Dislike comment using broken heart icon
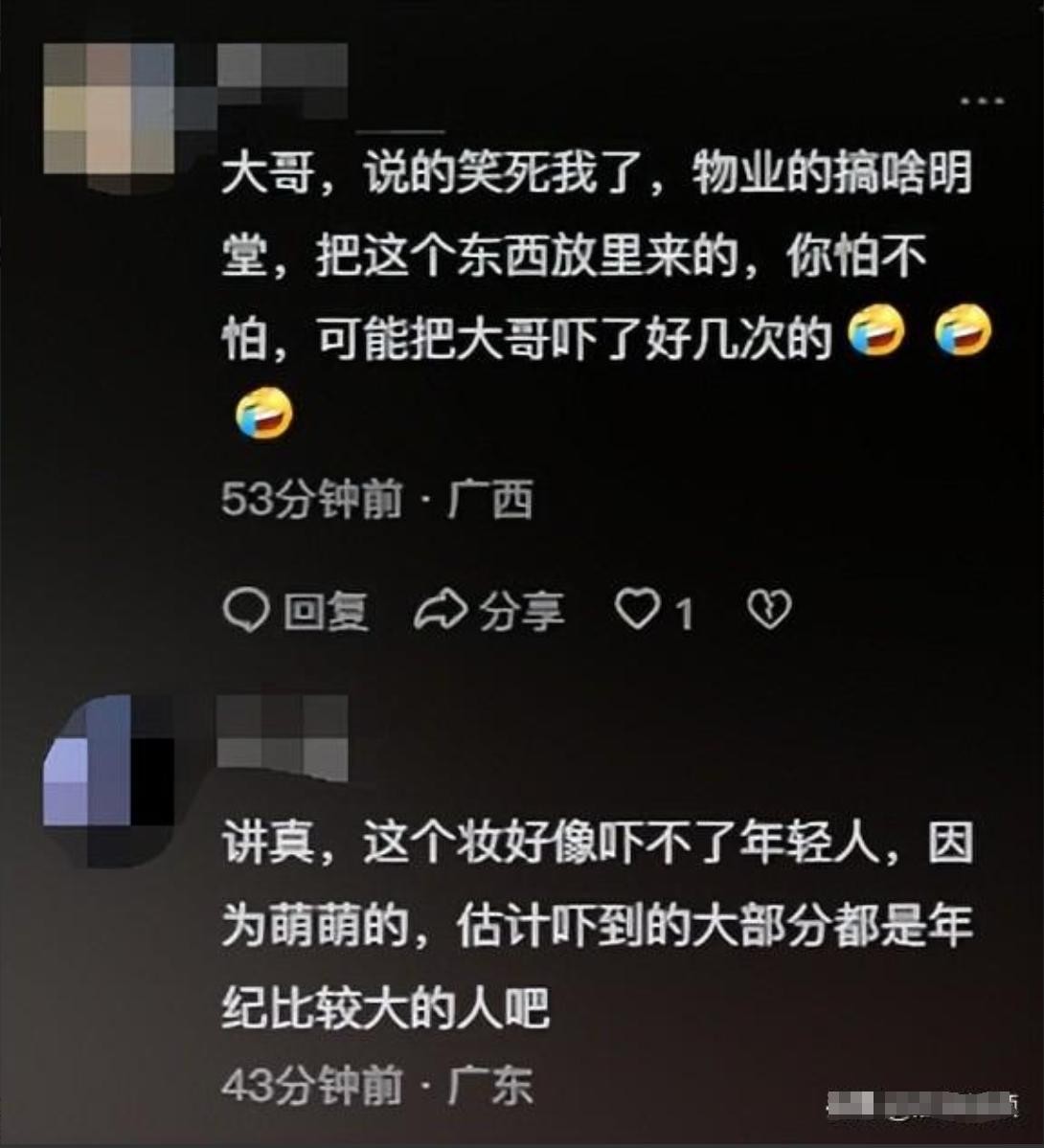Screen dimensions: 1044x1148 (x=768, y=610)
